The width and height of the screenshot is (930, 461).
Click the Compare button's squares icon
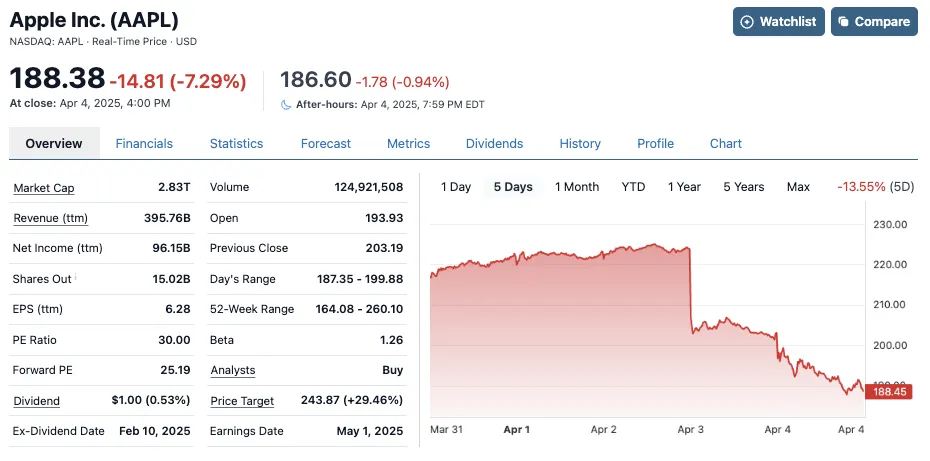tap(843, 22)
